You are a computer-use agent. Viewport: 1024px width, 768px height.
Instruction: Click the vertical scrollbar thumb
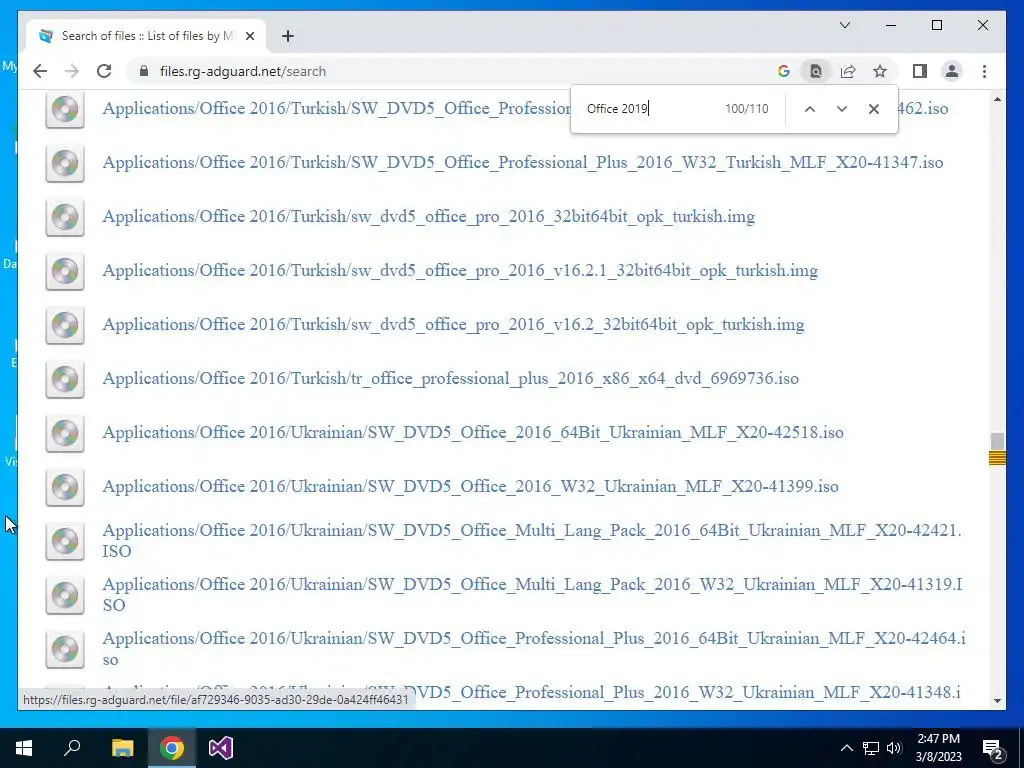pos(997,442)
